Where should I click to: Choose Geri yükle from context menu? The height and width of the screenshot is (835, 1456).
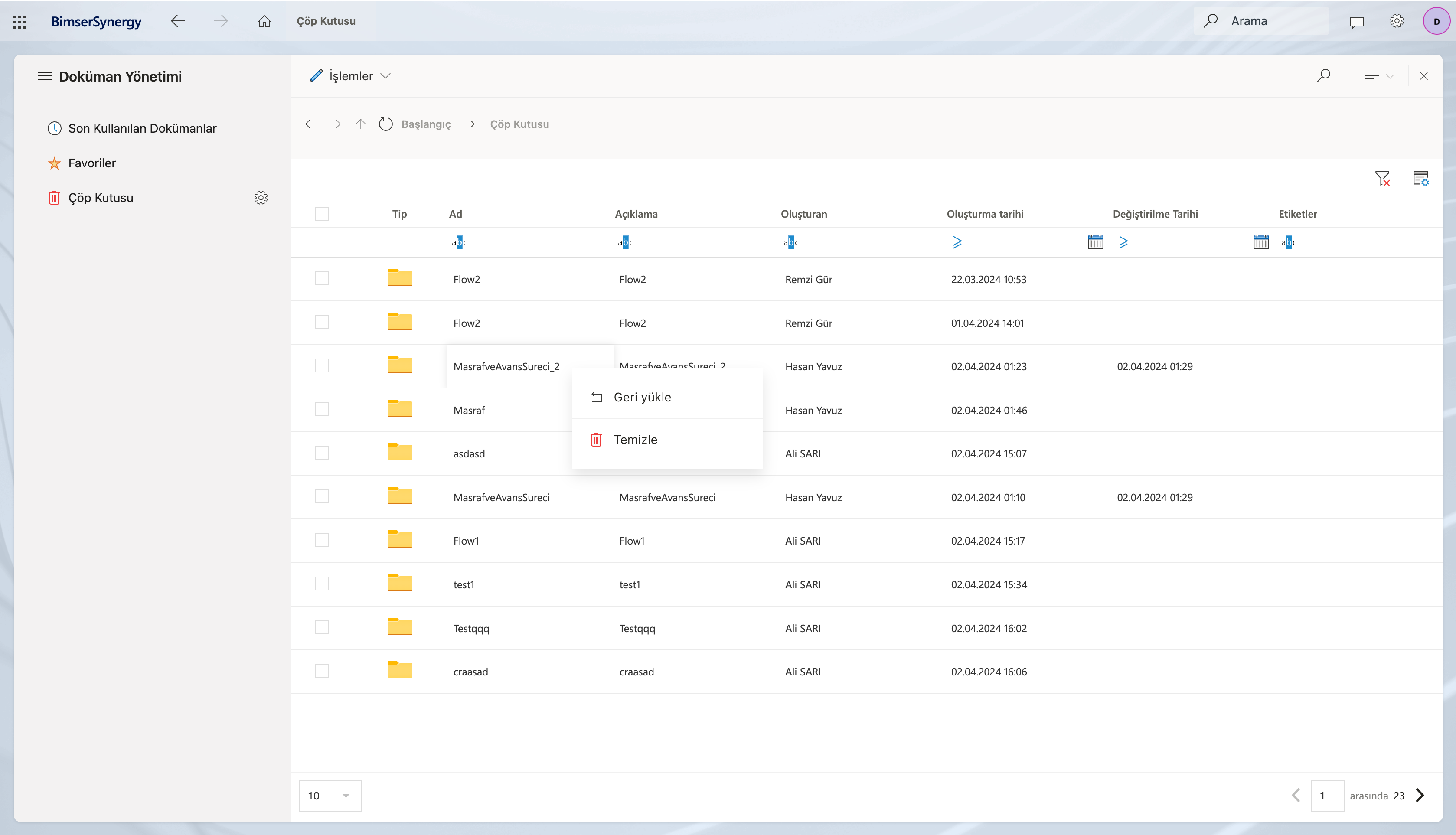click(667, 397)
